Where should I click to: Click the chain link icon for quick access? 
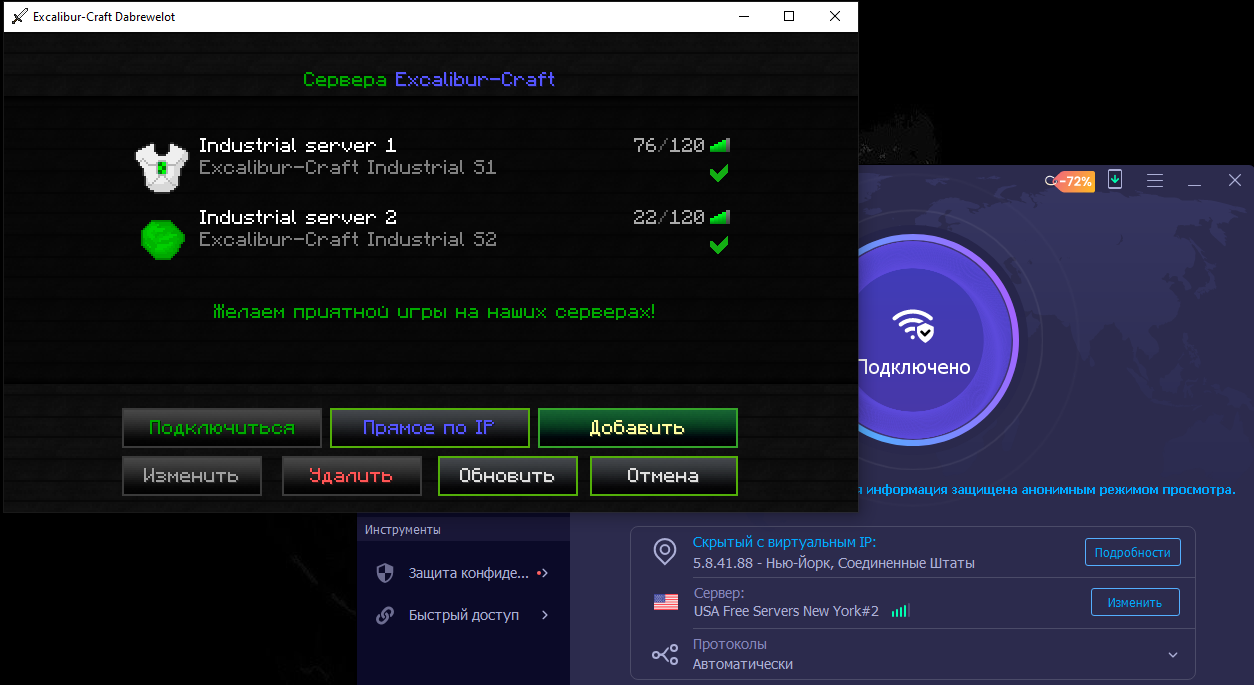[x=384, y=615]
